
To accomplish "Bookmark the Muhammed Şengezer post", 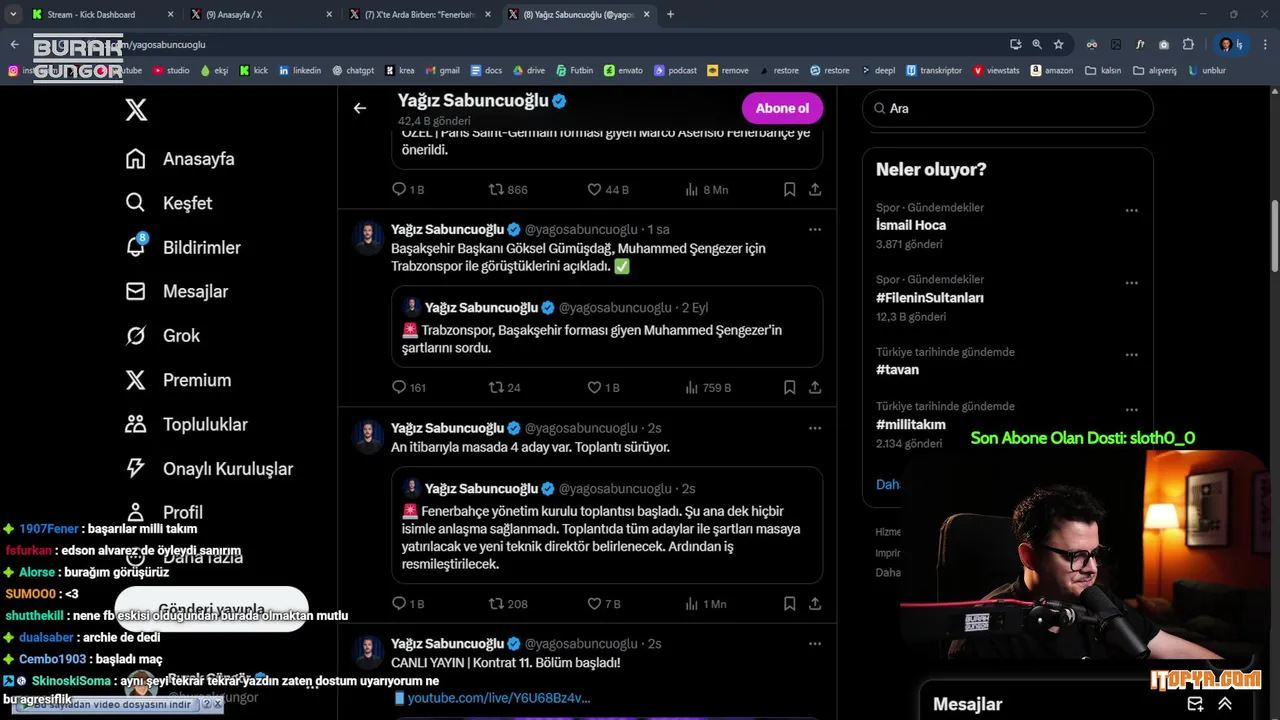I will pos(790,387).
